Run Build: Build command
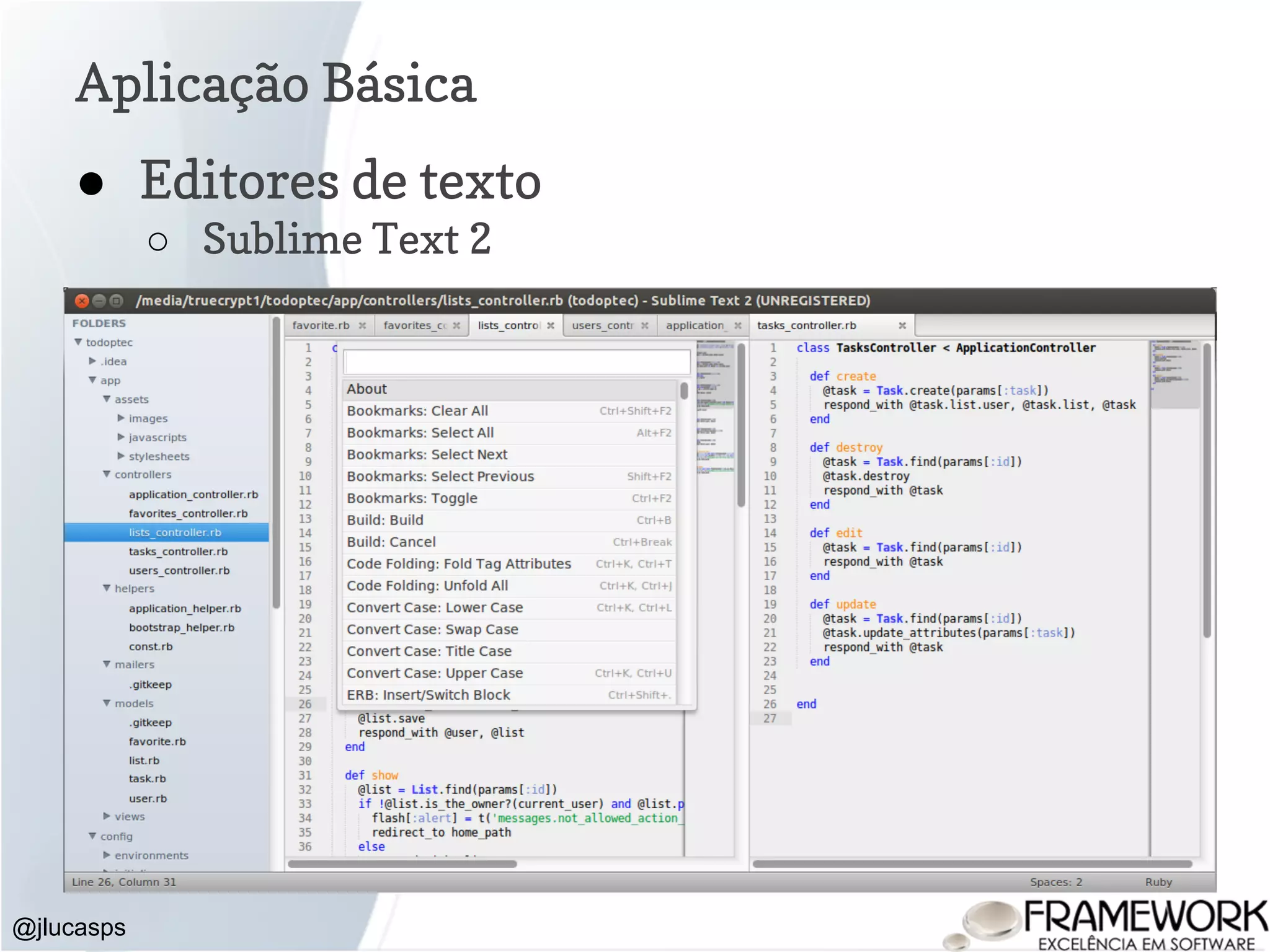Screen dimensions: 1270x952 tap(510, 521)
